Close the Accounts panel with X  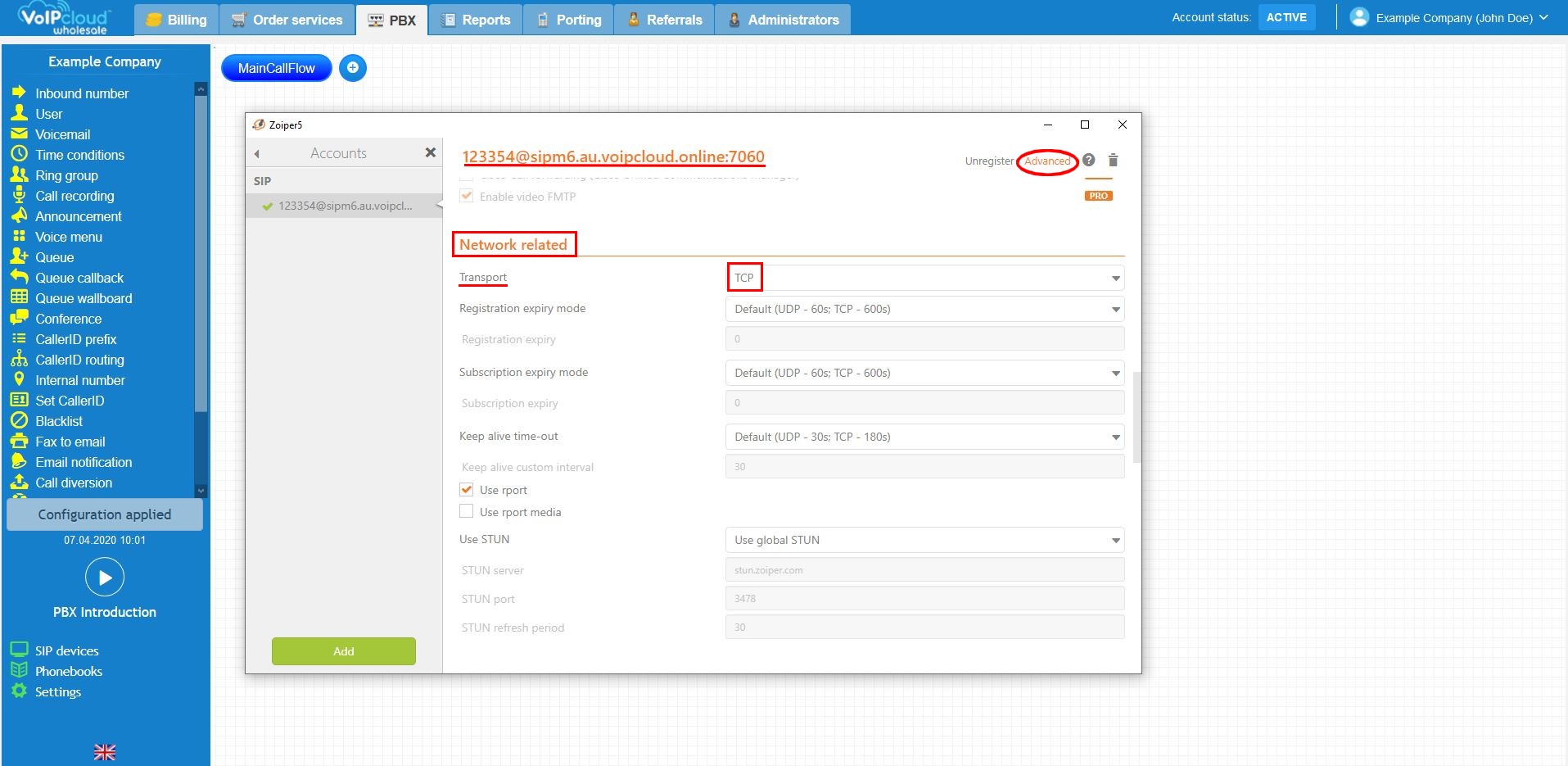(x=431, y=152)
